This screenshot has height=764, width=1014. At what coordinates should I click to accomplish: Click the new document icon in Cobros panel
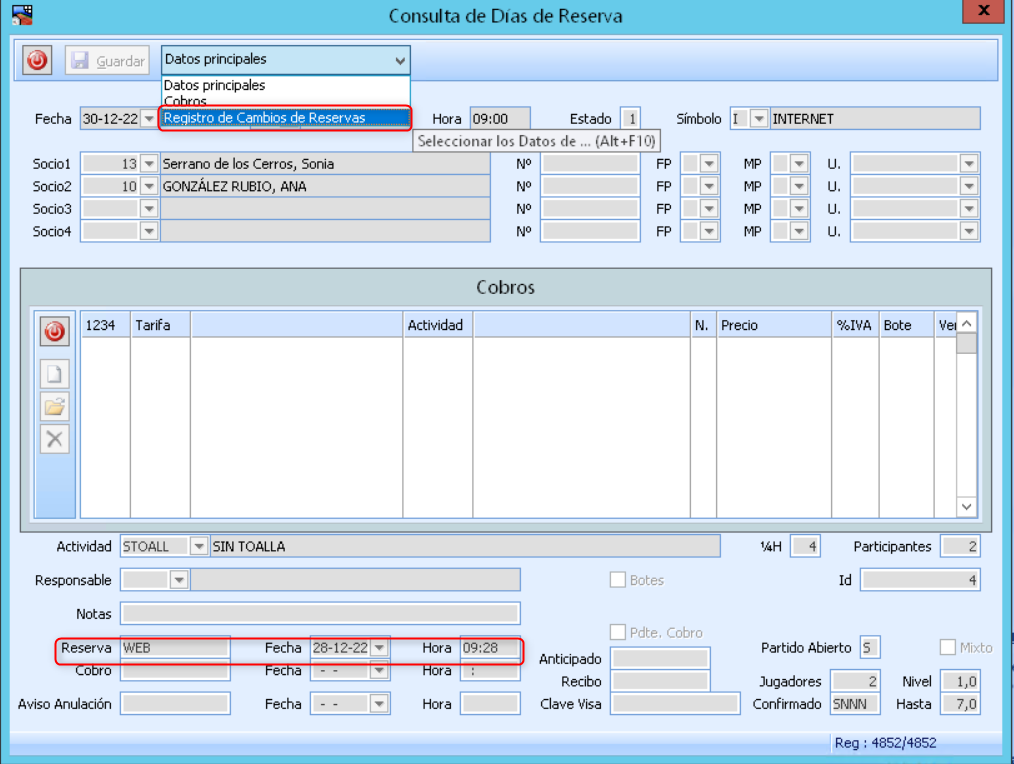54,374
